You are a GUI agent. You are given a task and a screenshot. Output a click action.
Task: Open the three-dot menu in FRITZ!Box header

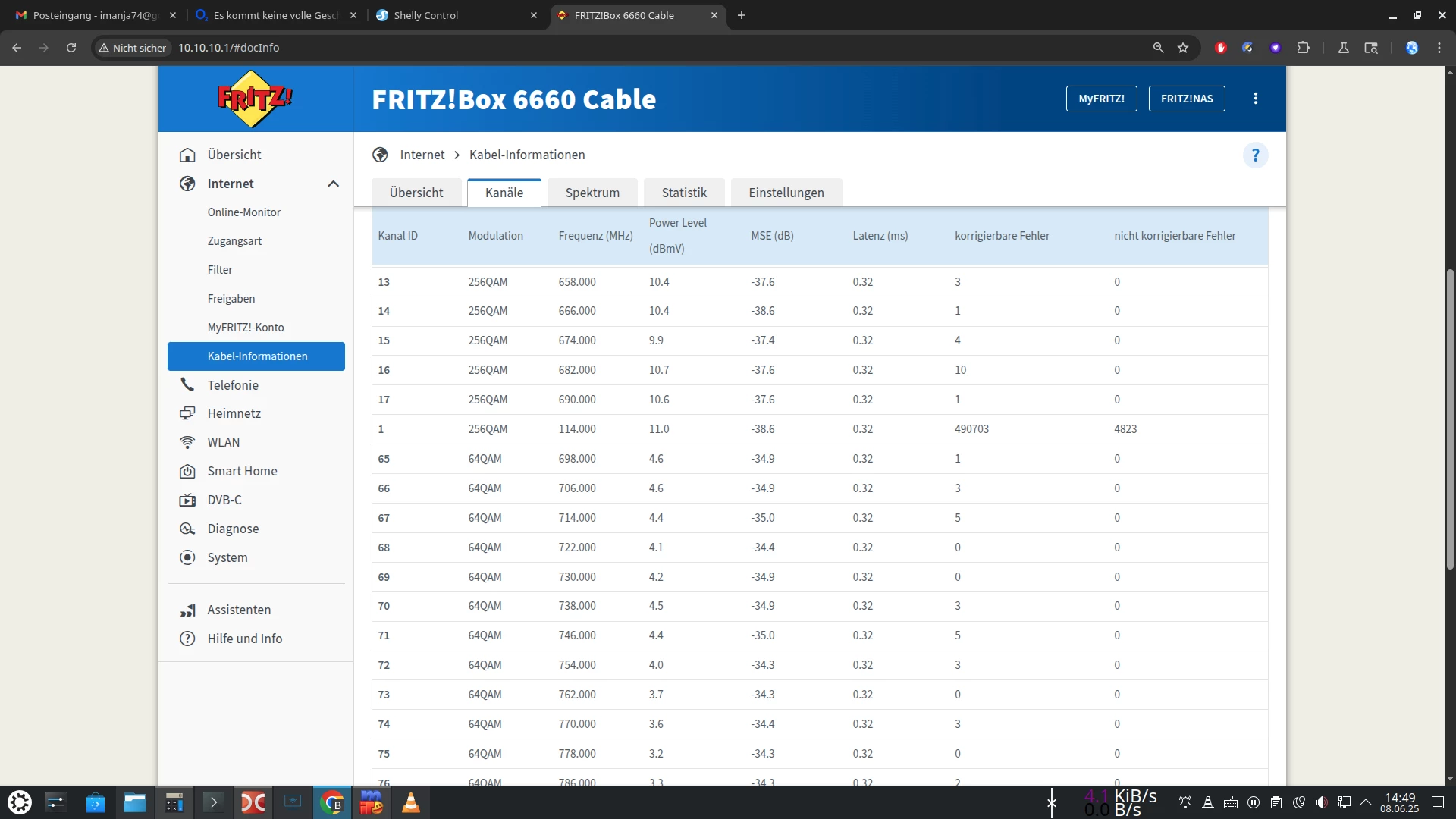pyautogui.click(x=1255, y=99)
